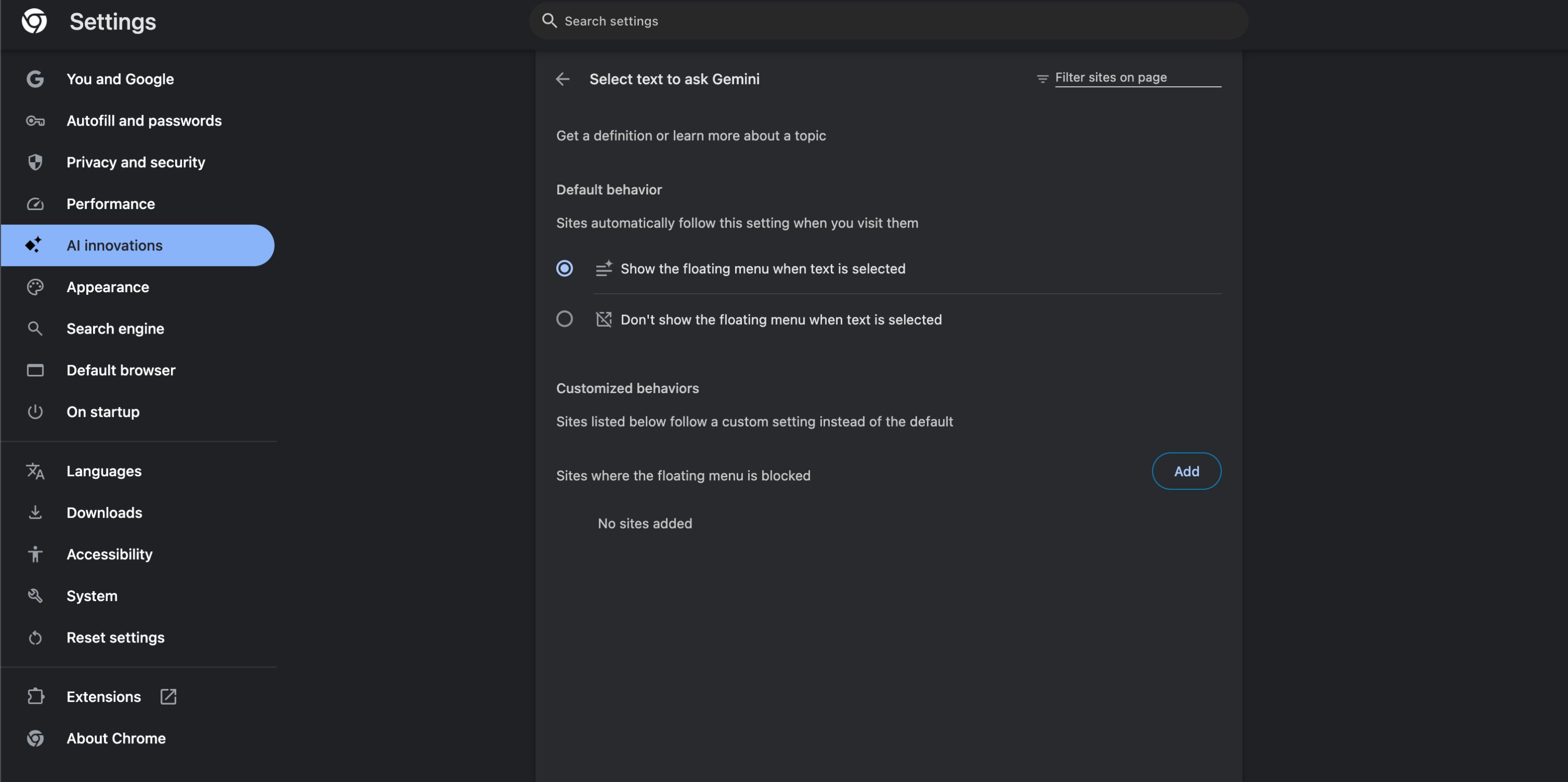Click the Search engine magnifier icon
Image resolution: width=1568 pixels, height=782 pixels.
pyautogui.click(x=36, y=329)
